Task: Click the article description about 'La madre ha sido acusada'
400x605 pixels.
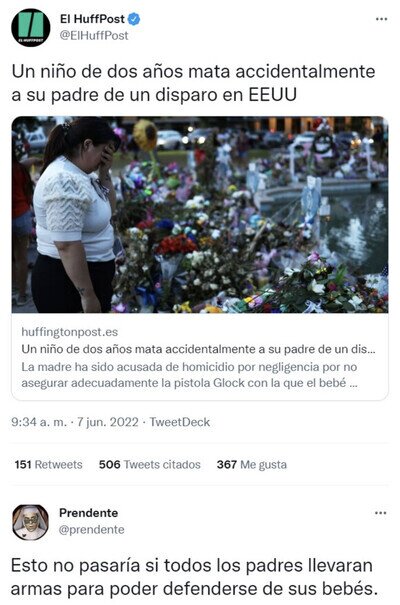Action: click(x=189, y=375)
